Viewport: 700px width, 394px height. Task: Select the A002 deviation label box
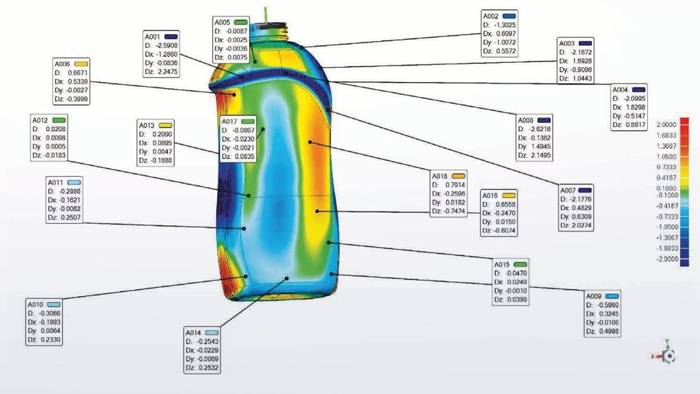[x=500, y=33]
